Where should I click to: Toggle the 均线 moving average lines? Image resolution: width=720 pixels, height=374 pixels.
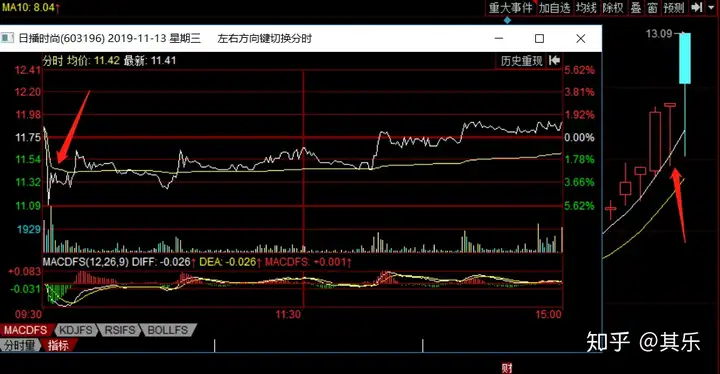586,8
